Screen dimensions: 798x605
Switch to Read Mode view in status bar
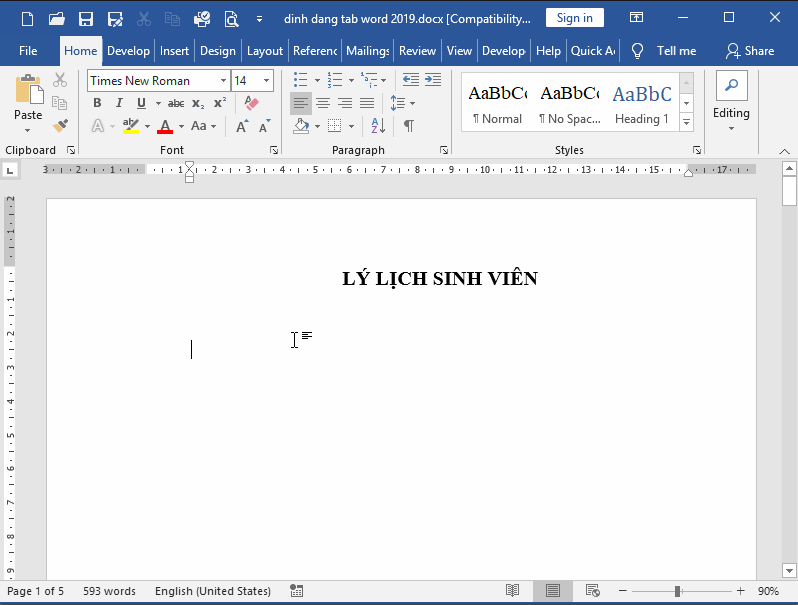click(512, 591)
